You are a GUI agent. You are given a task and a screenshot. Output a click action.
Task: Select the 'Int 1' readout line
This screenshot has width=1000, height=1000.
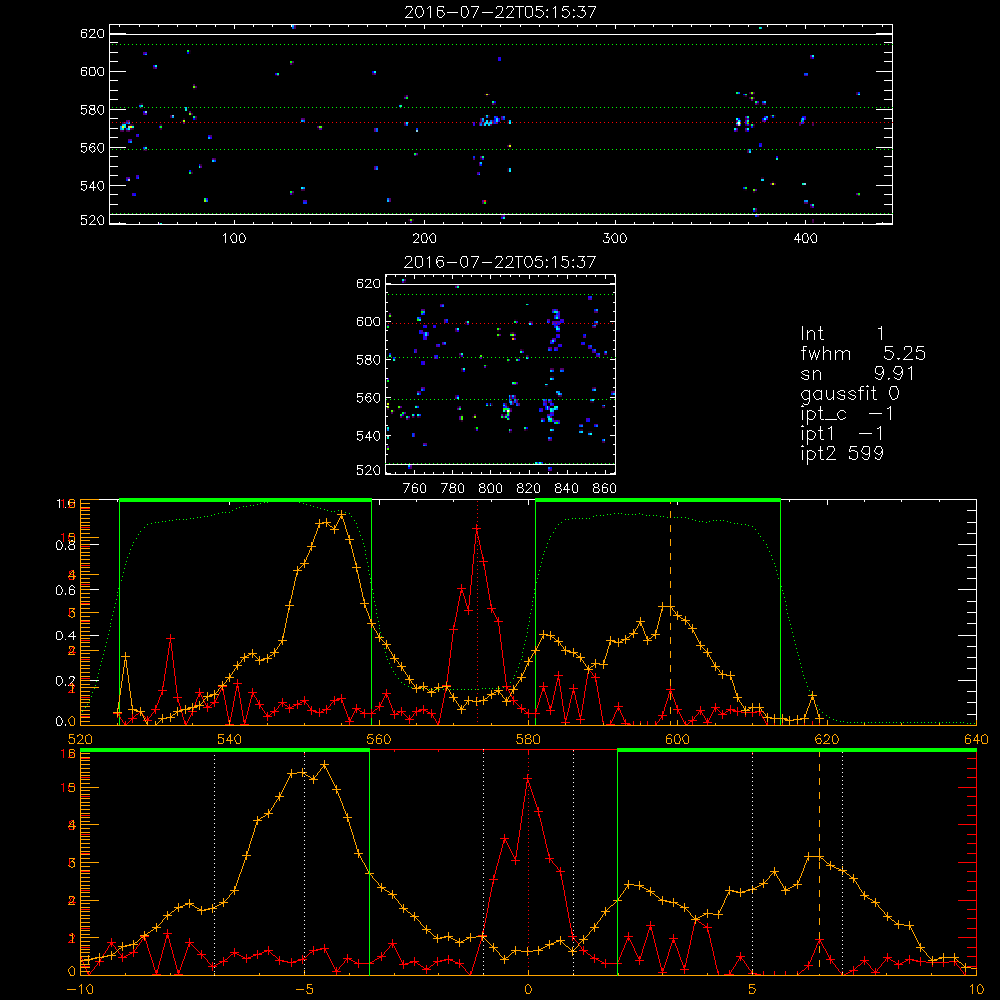(x=842, y=334)
